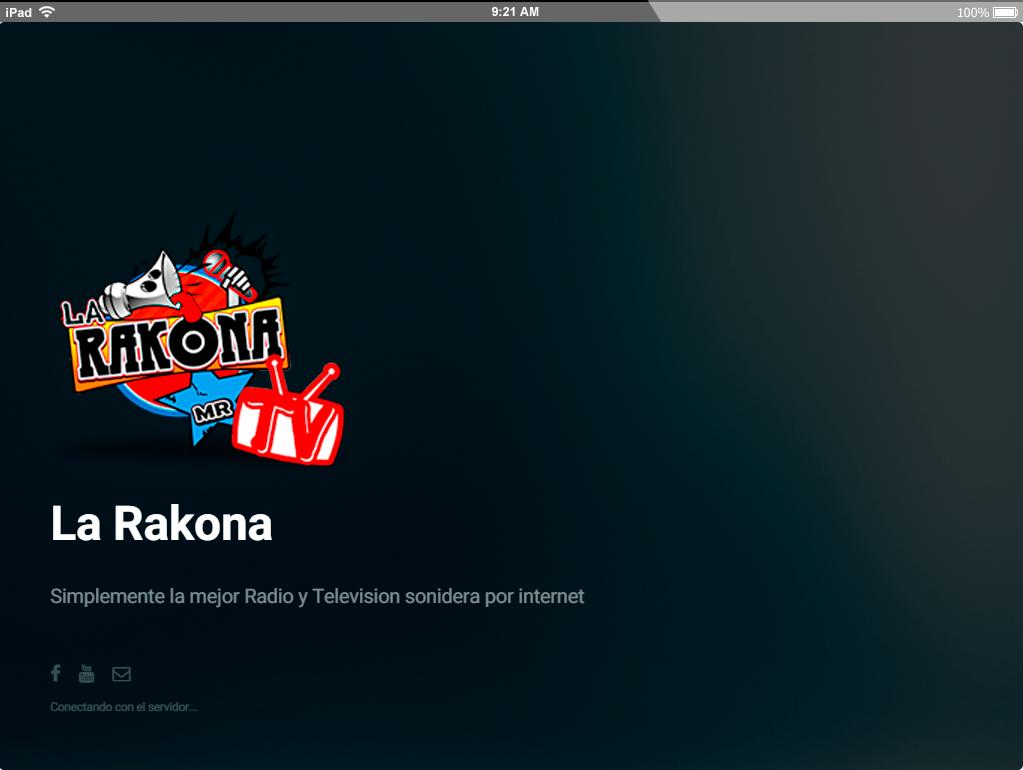Select the 'La Rakona' title heading
Screen dimensions: 1023x770
pos(161,523)
